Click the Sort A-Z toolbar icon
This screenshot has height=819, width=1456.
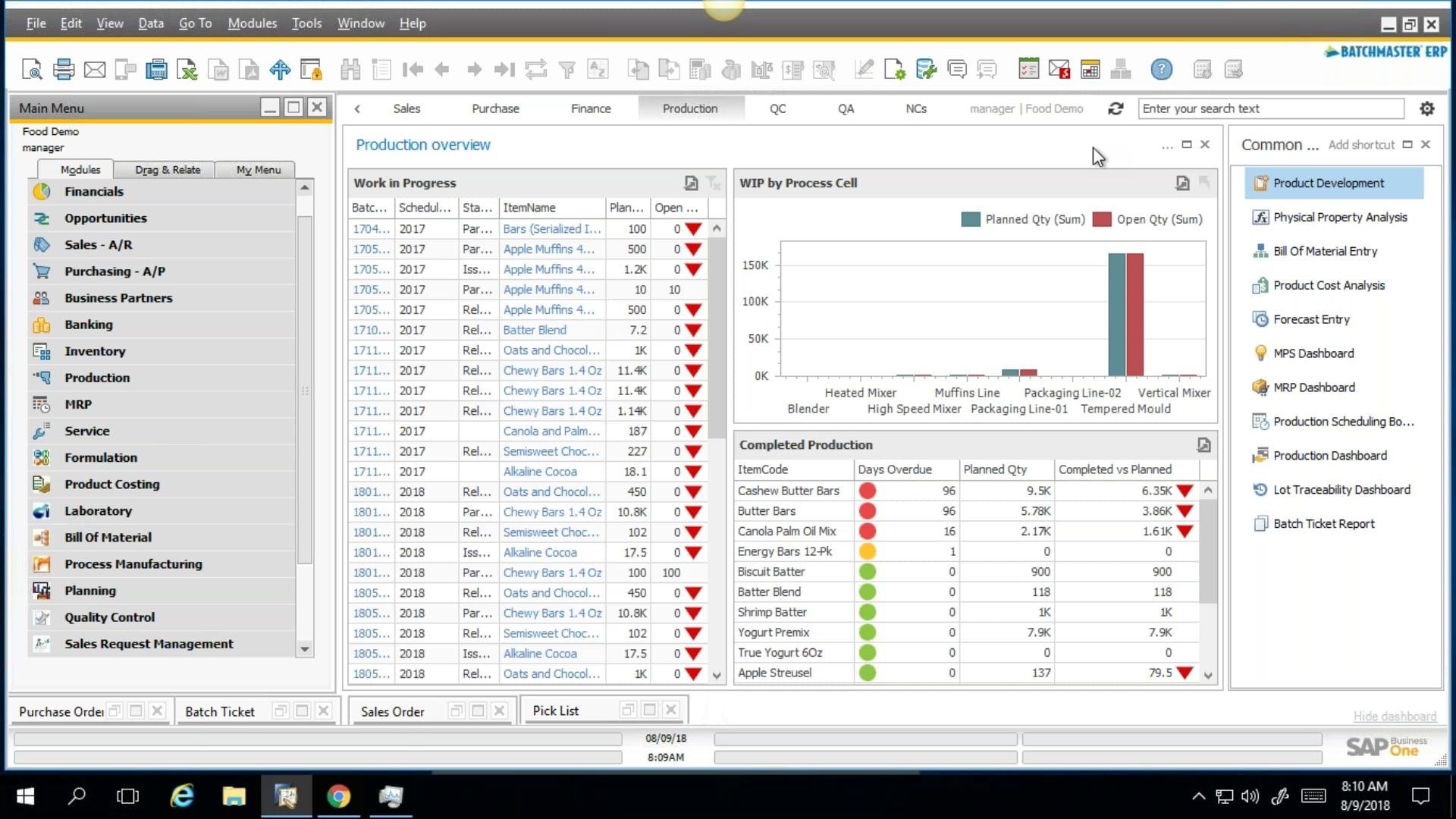(598, 69)
